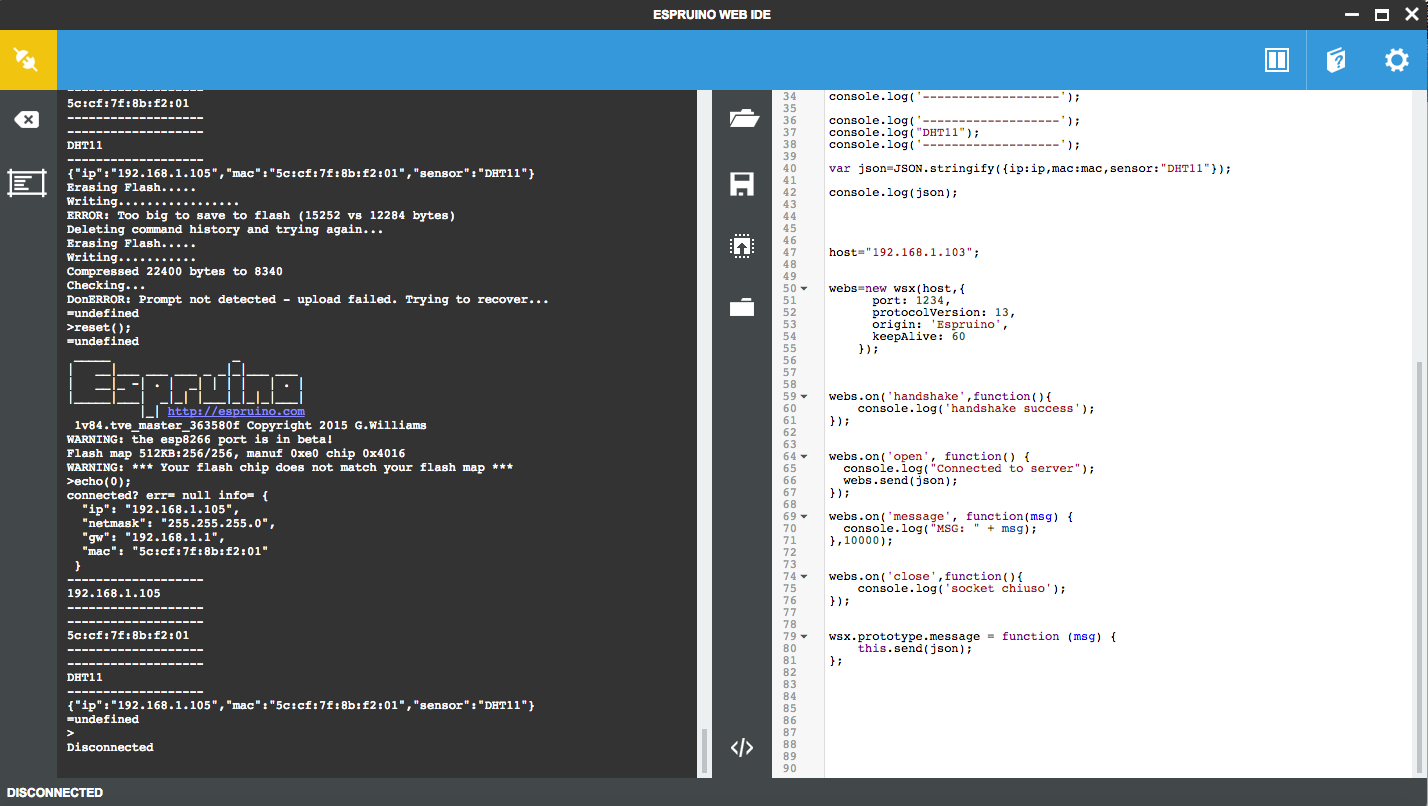Collapse code fold arrow at line 50
The height and width of the screenshot is (806, 1428).
pos(804,289)
